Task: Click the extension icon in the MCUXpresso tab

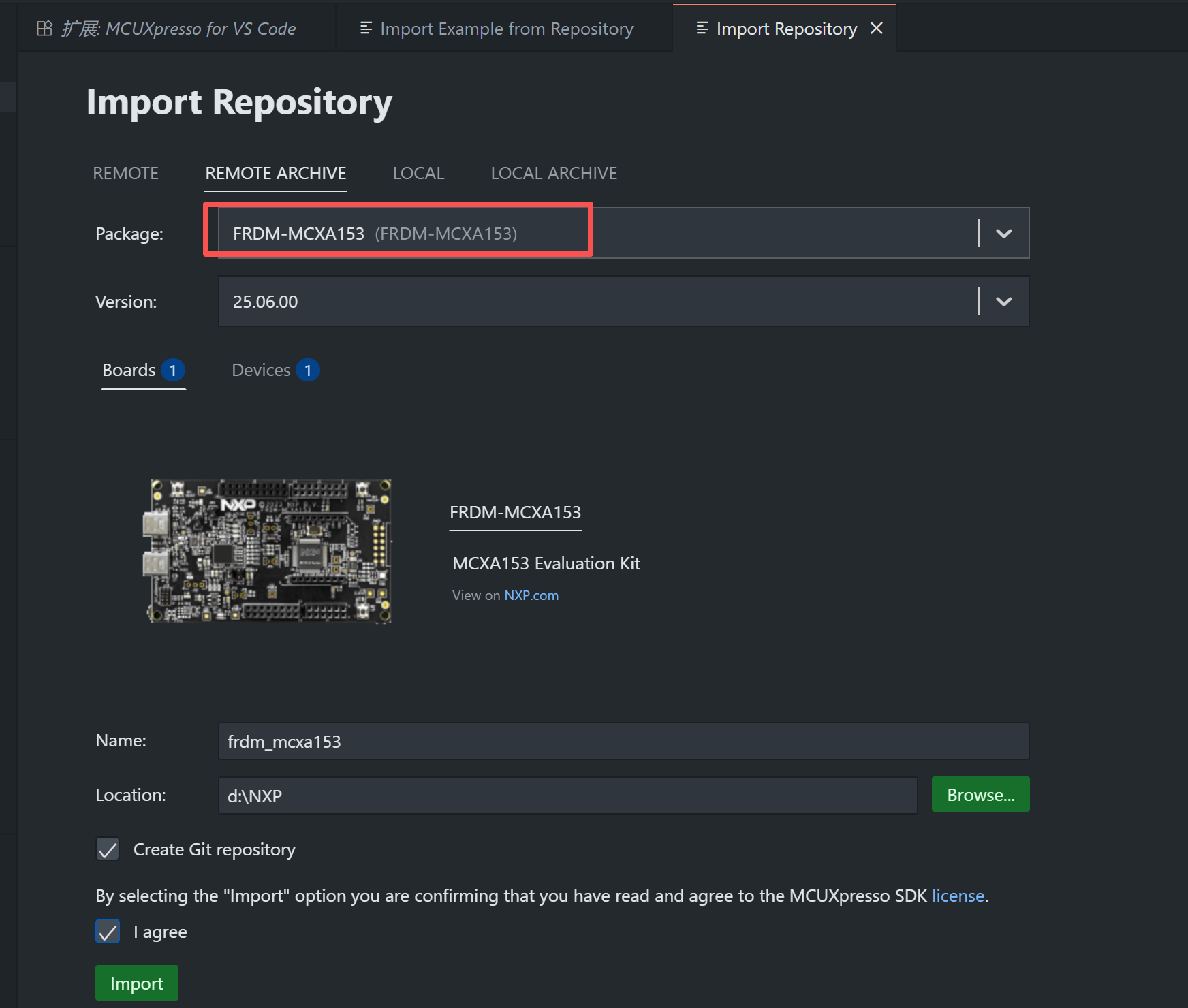Action: point(44,29)
